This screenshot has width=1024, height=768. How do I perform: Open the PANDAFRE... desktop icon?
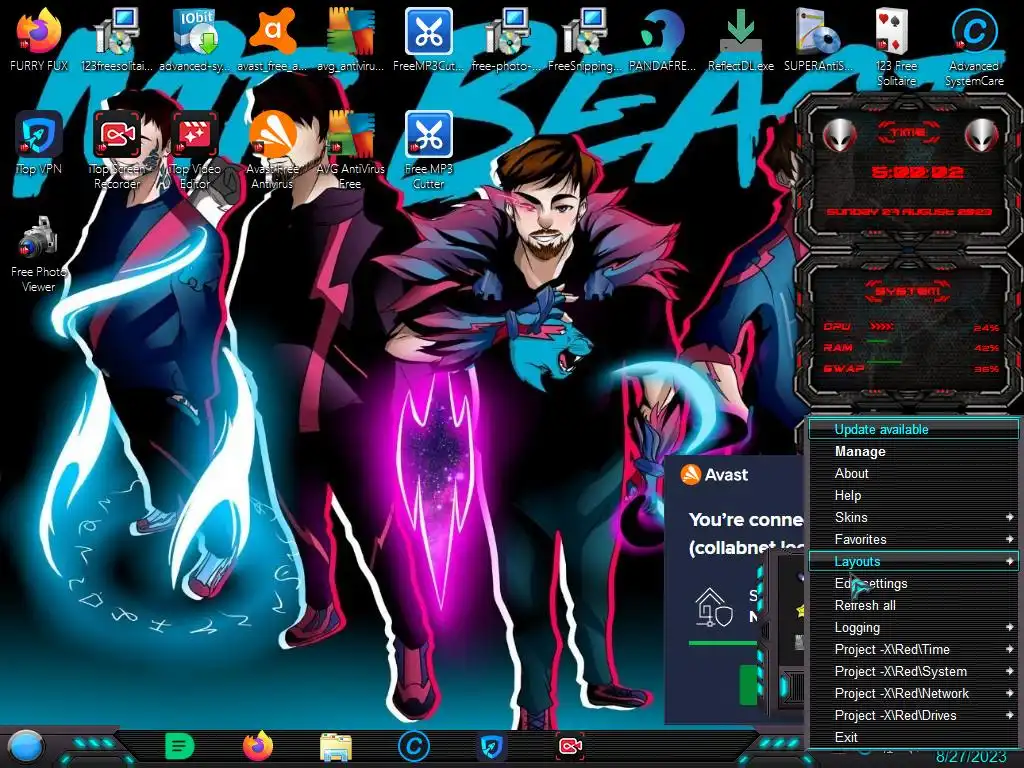click(x=662, y=39)
